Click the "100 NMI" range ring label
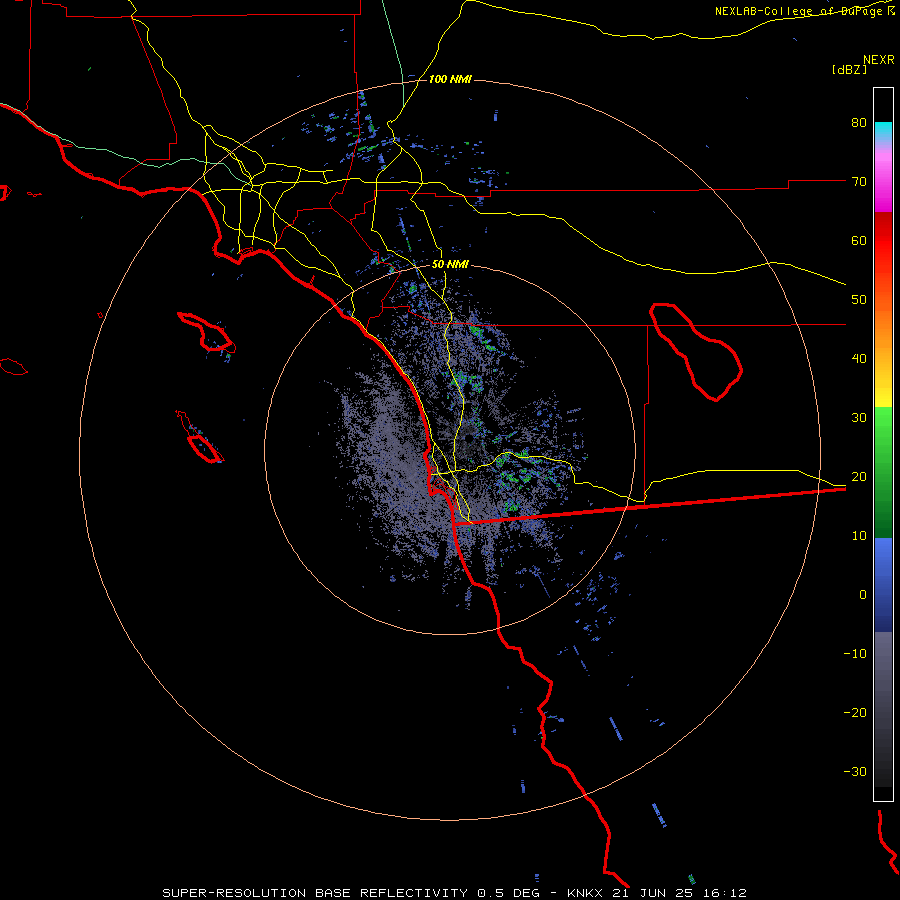The width and height of the screenshot is (900, 900). point(450,79)
